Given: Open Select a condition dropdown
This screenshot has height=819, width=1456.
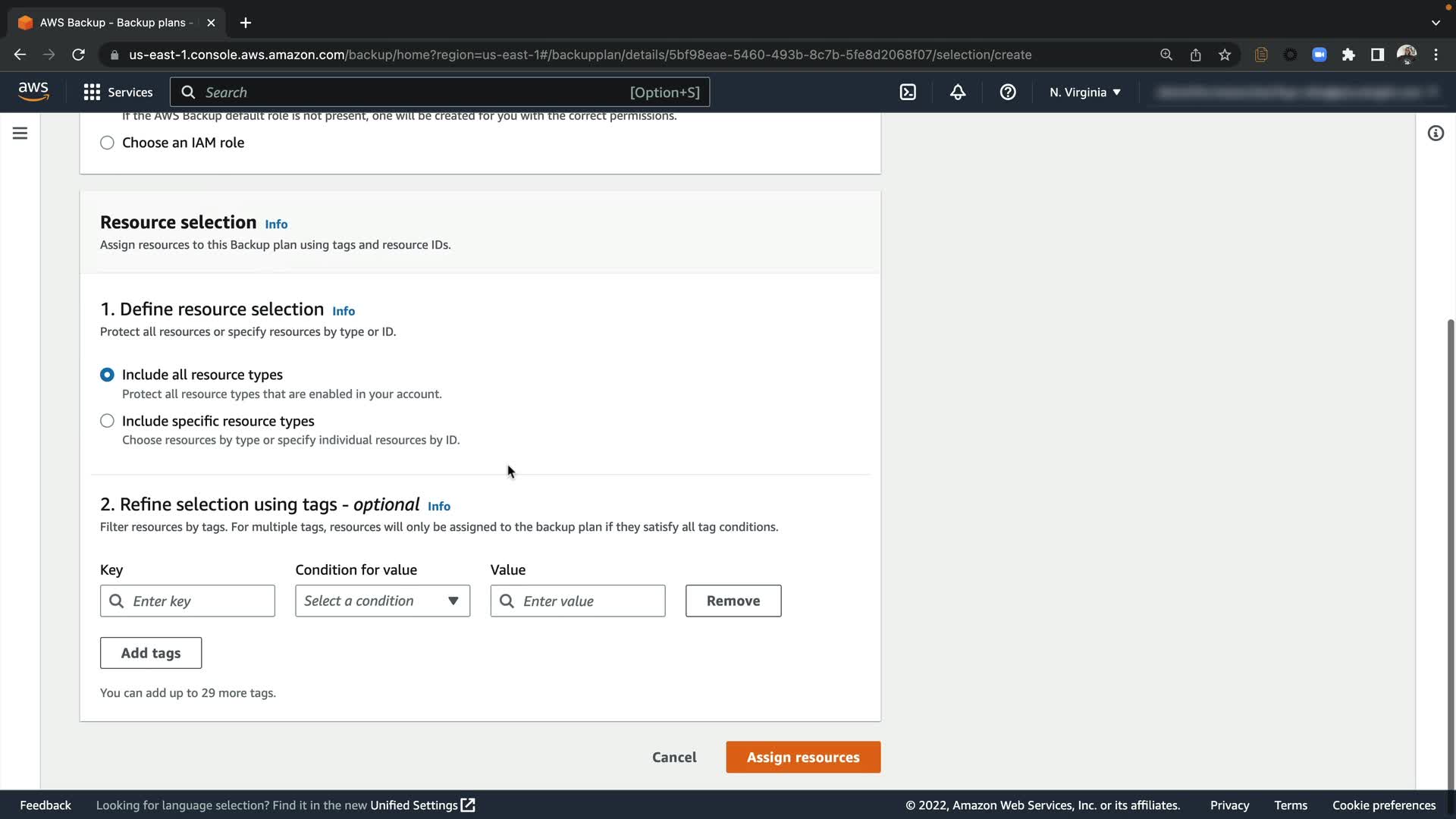Looking at the screenshot, I should (382, 601).
